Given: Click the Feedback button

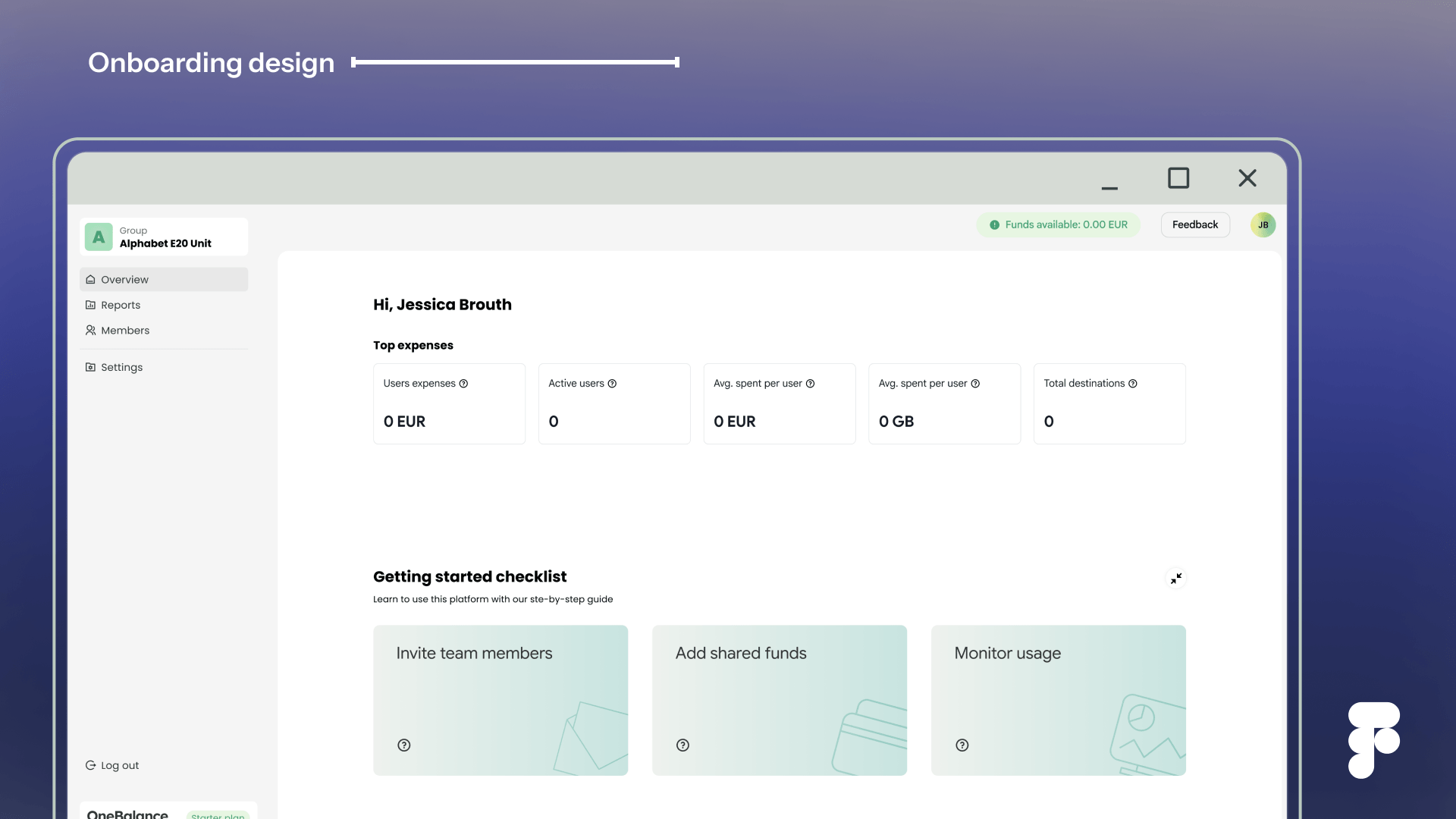Looking at the screenshot, I should [1195, 224].
